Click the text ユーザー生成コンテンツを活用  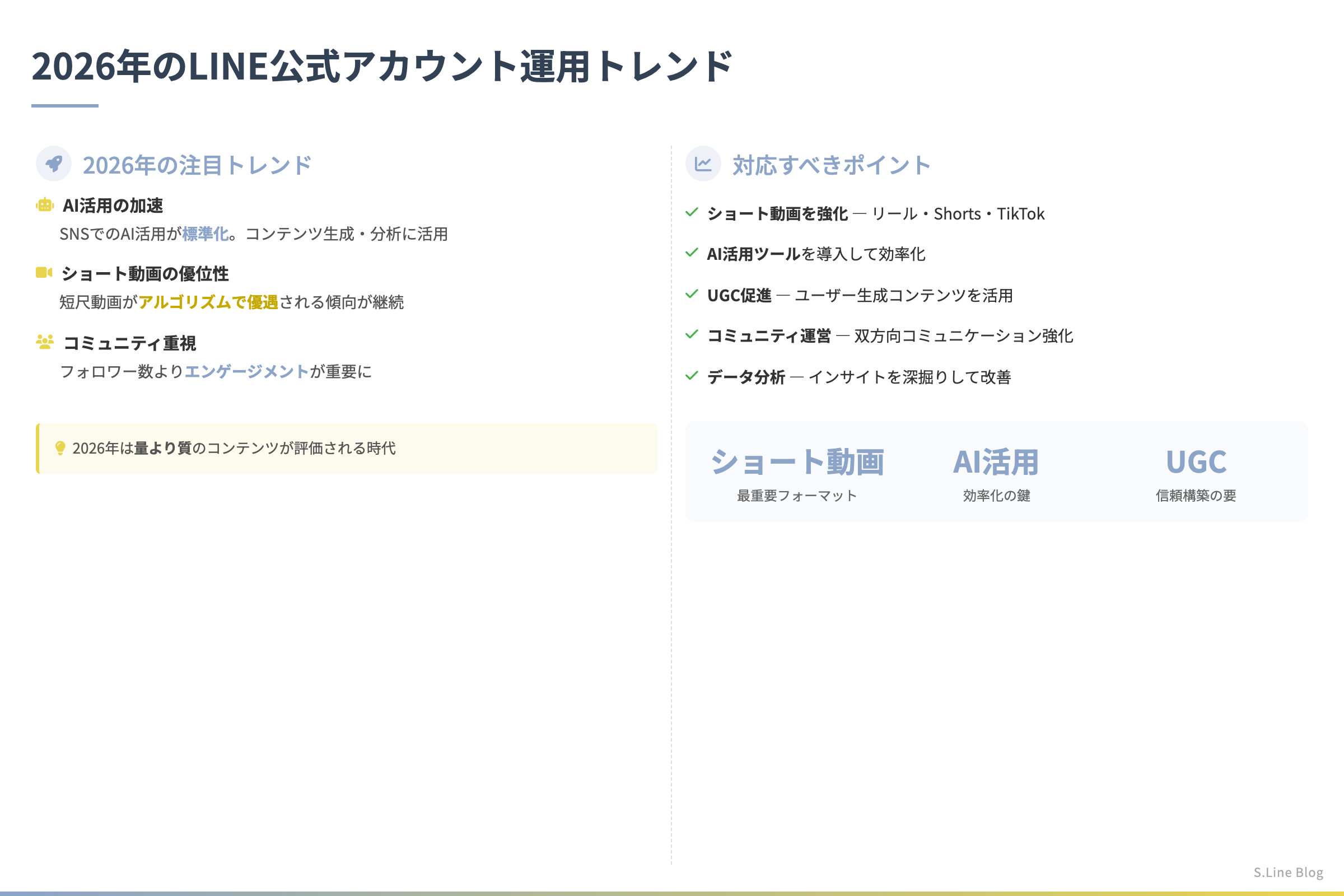click(x=903, y=296)
